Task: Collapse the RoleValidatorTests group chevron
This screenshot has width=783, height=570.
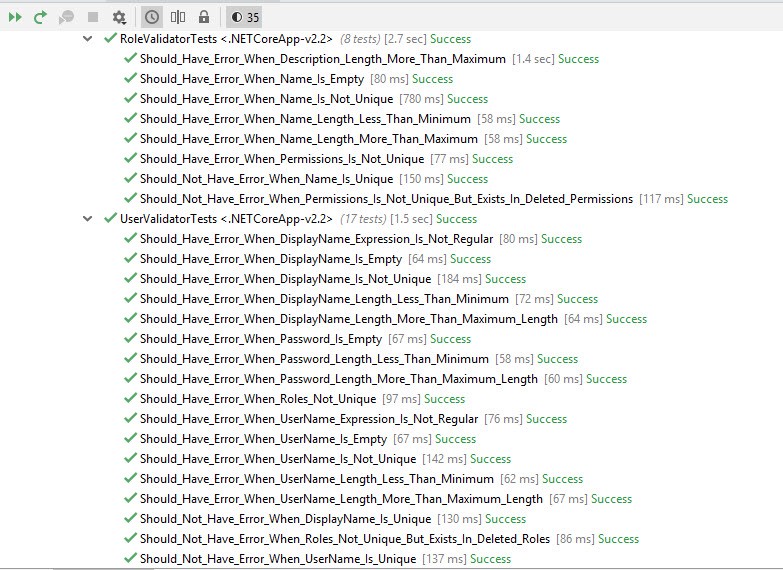Action: (x=87, y=38)
